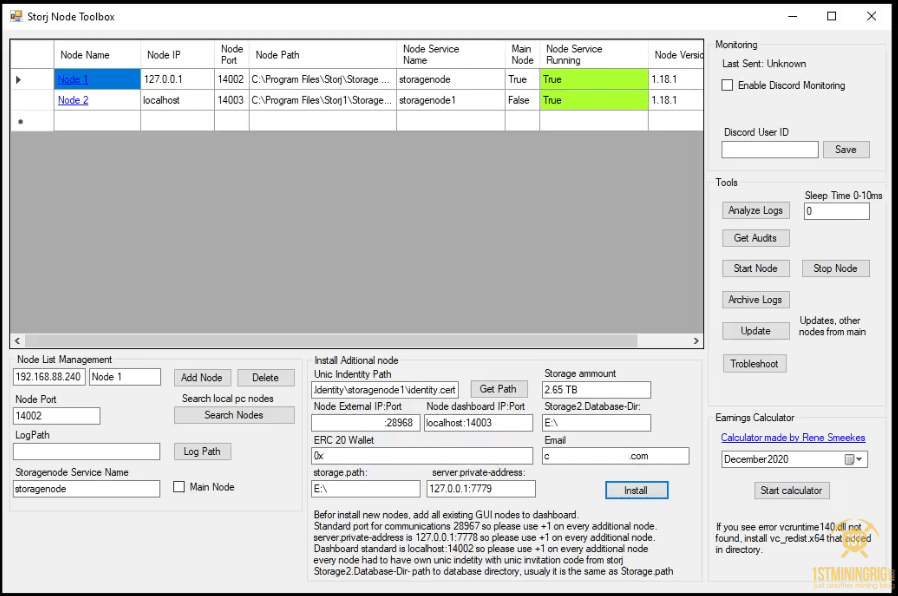Enable Discord Monitoring checkbox
898x596 pixels.
click(727, 85)
